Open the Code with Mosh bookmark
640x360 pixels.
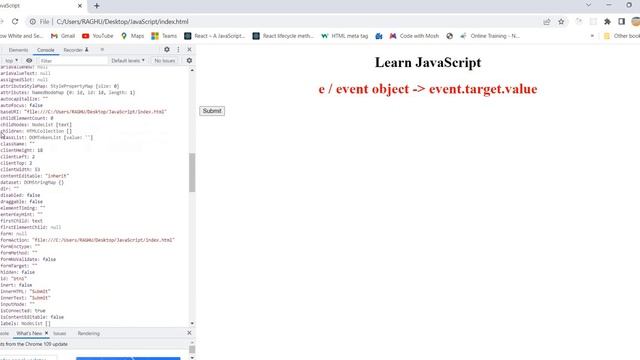tap(414, 36)
